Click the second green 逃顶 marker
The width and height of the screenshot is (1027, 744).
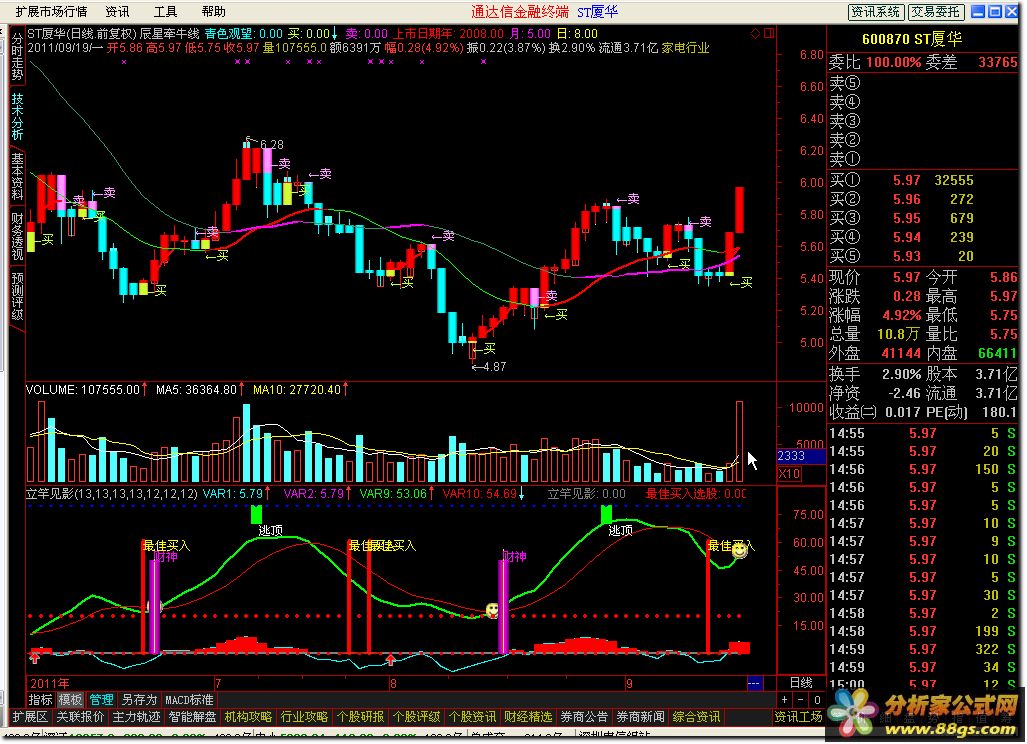point(607,514)
